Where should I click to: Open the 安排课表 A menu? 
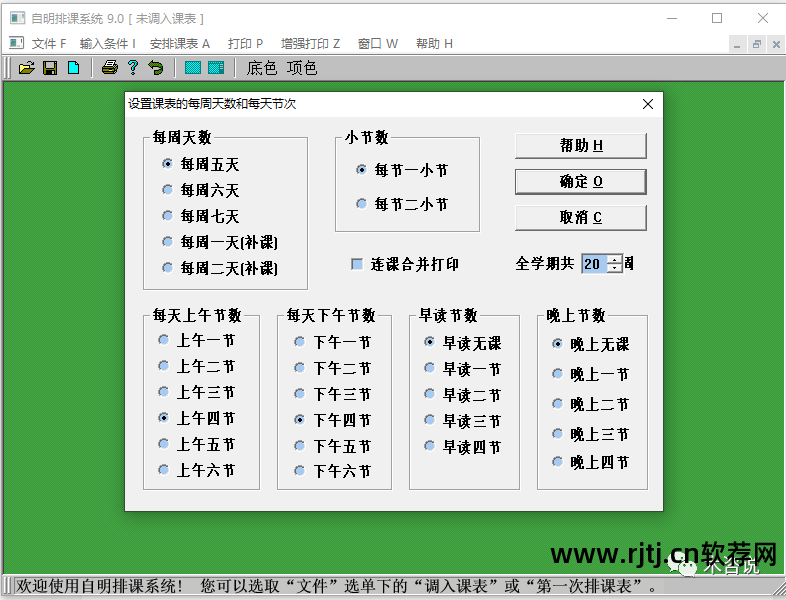[179, 44]
